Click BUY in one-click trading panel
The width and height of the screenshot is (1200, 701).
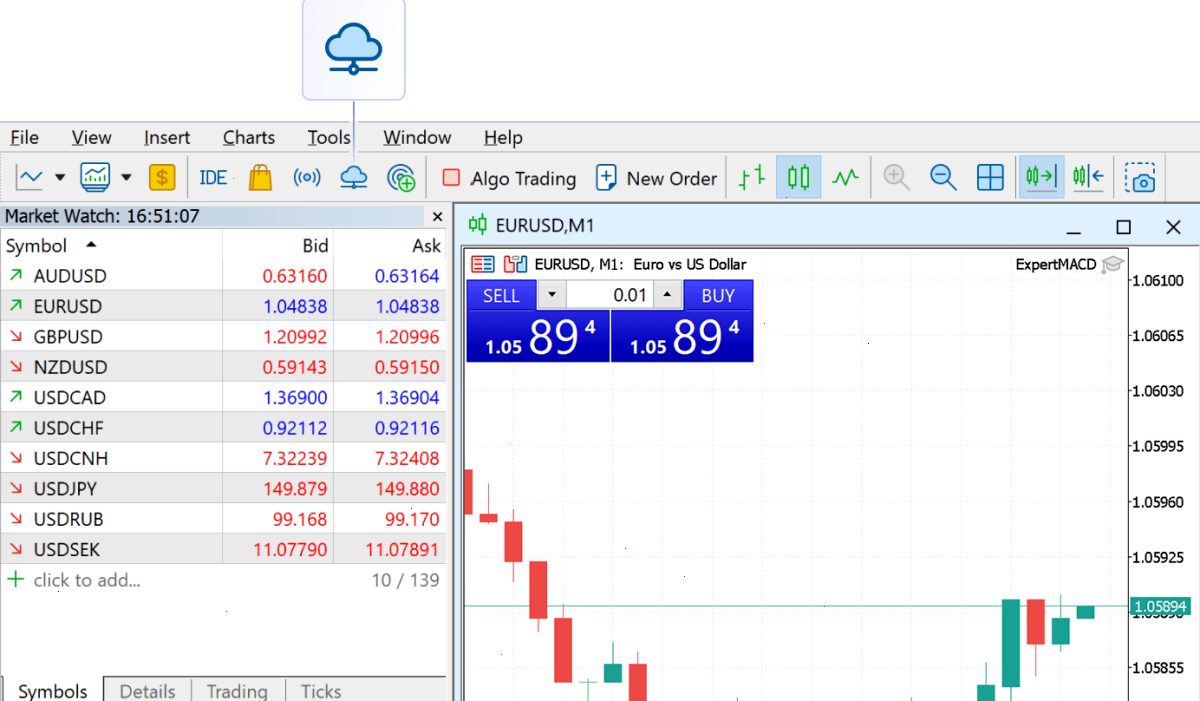(x=718, y=295)
